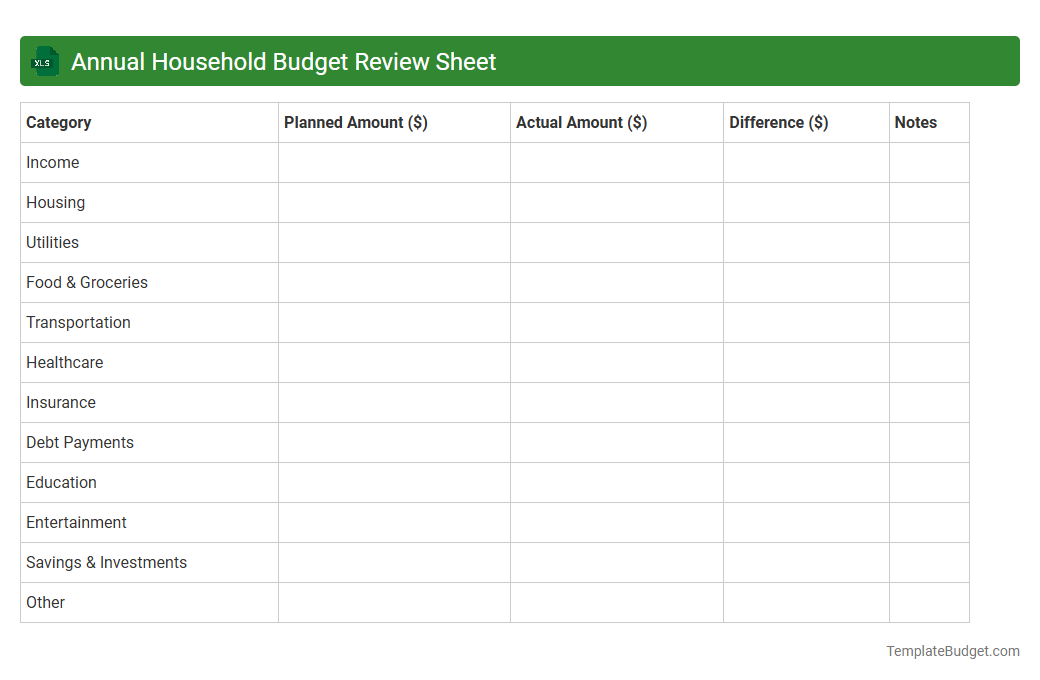Click the Utilities row label
This screenshot has height=680, width=1040.
point(52,242)
